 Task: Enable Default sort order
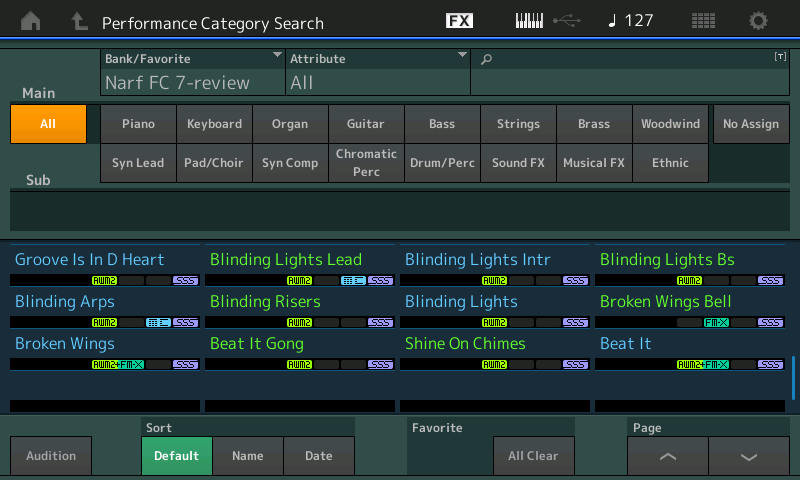click(x=176, y=456)
